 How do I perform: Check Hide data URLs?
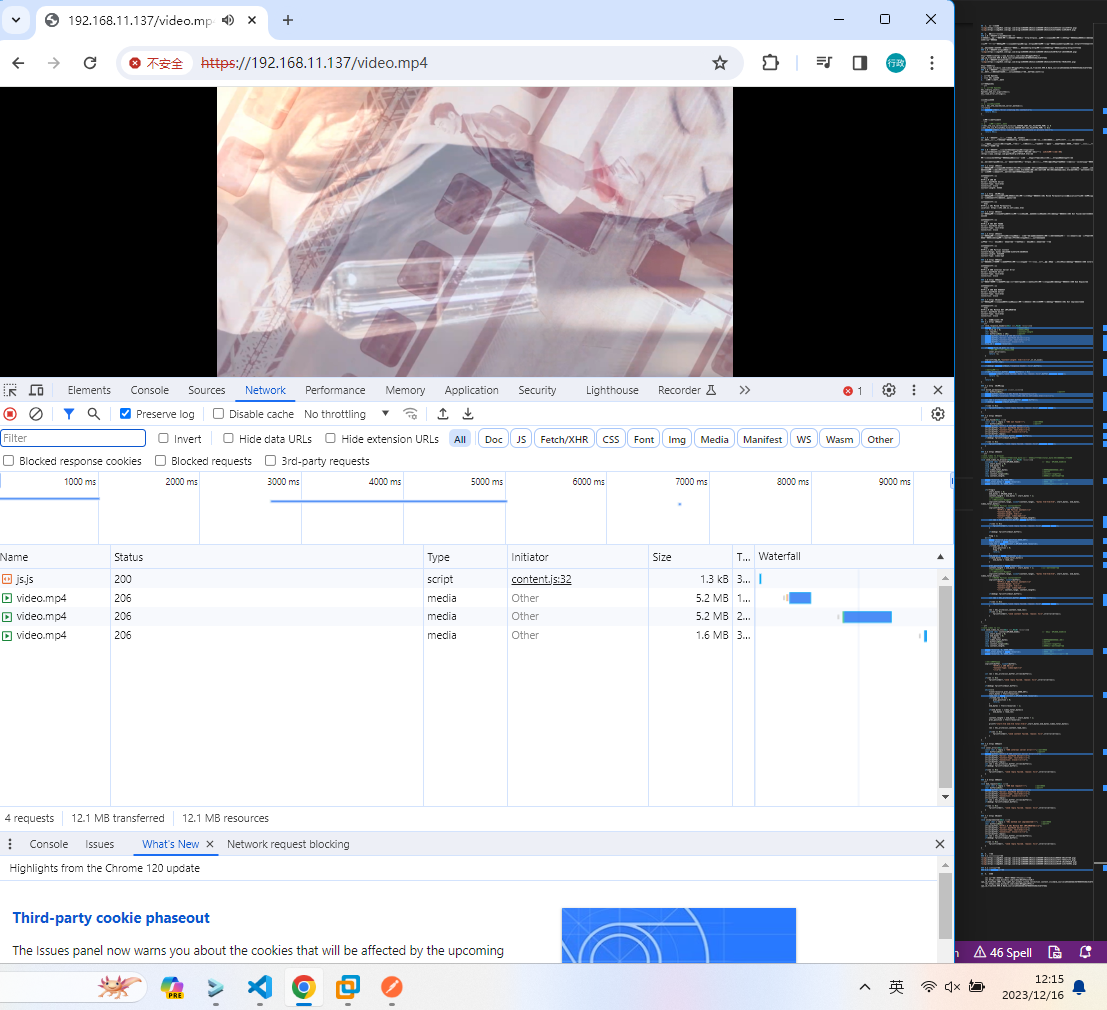click(228, 438)
